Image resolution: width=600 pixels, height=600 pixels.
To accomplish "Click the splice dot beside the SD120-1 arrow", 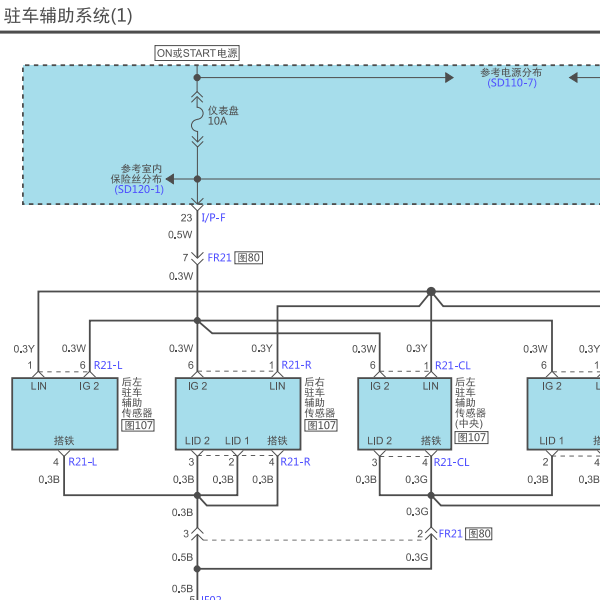I will tap(197, 179).
